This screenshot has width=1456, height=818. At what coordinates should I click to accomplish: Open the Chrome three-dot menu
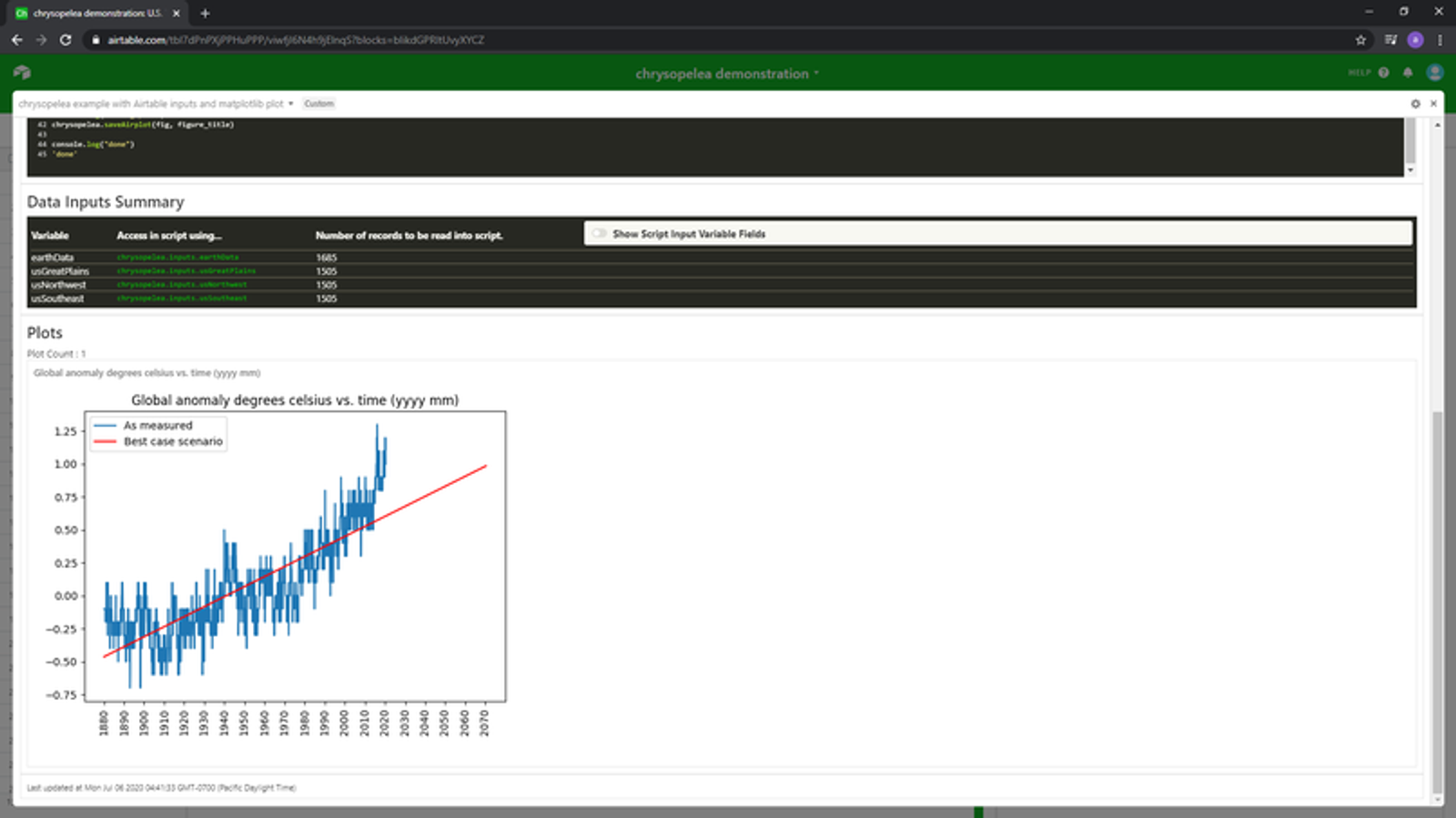pyautogui.click(x=1440, y=40)
